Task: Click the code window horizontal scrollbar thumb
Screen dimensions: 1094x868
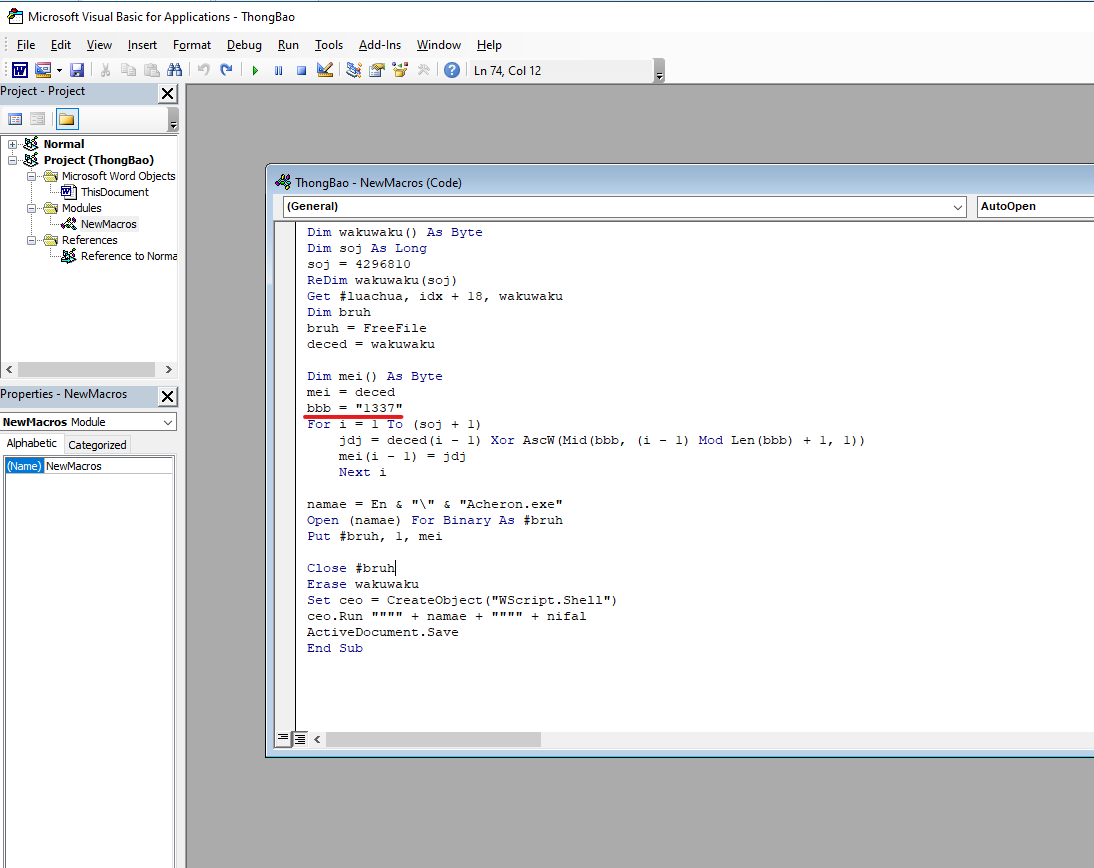Action: (433, 739)
